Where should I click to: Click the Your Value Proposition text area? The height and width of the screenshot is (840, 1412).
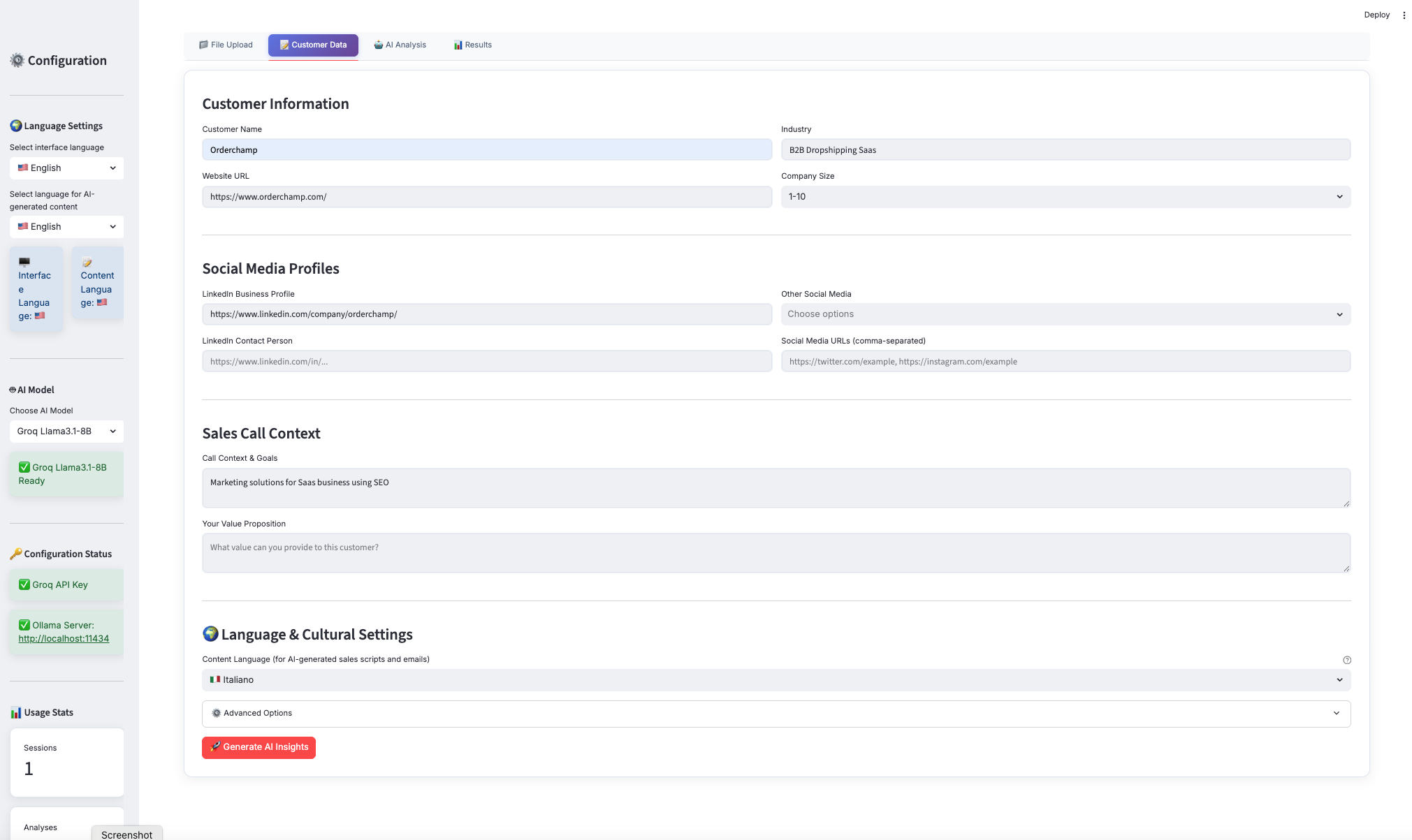[x=776, y=552]
